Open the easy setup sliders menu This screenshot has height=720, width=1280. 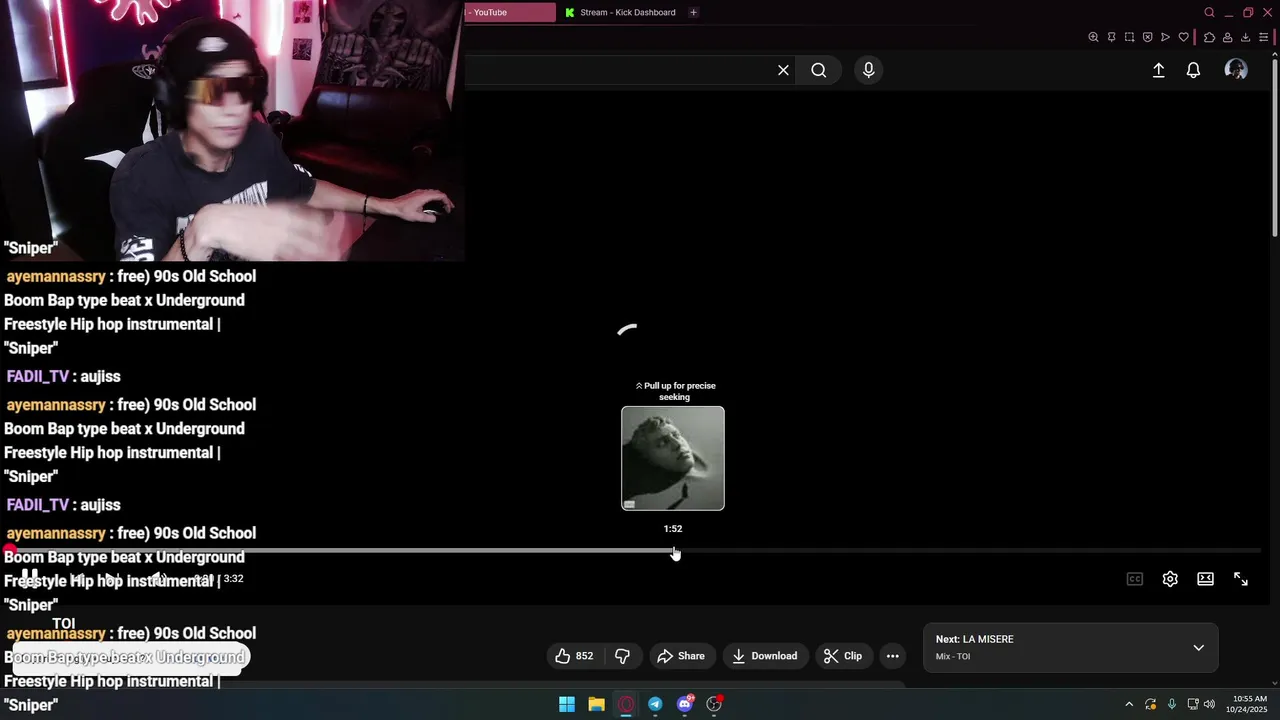1263,37
